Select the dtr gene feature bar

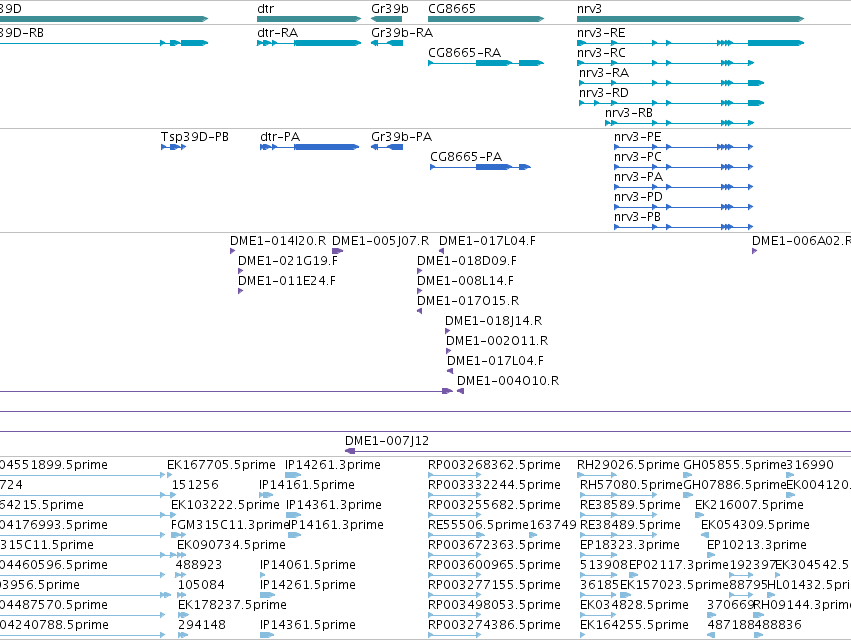(x=309, y=19)
